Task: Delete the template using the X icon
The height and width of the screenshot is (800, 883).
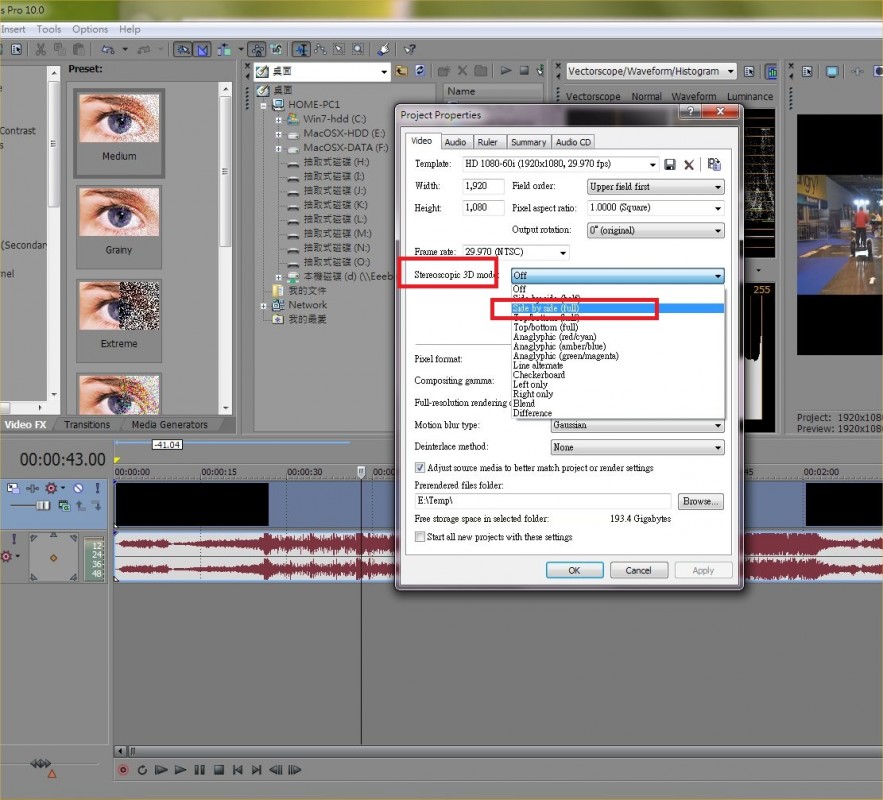Action: tap(689, 165)
